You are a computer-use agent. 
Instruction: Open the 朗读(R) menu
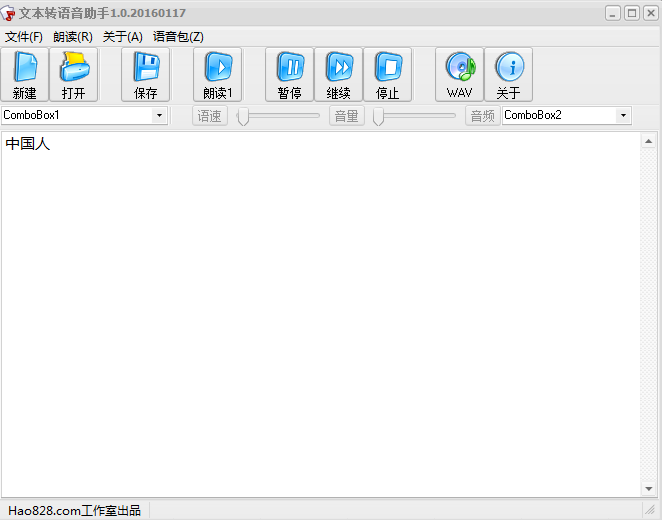[x=73, y=37]
